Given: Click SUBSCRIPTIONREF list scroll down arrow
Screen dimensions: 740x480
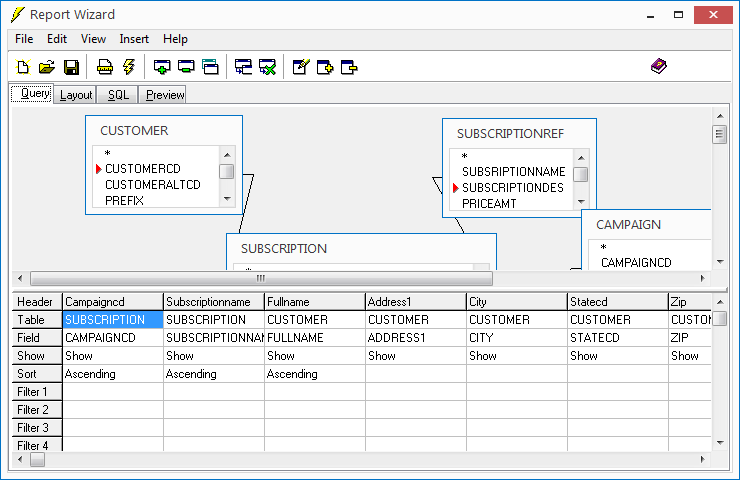Looking at the screenshot, I should coord(581,202).
